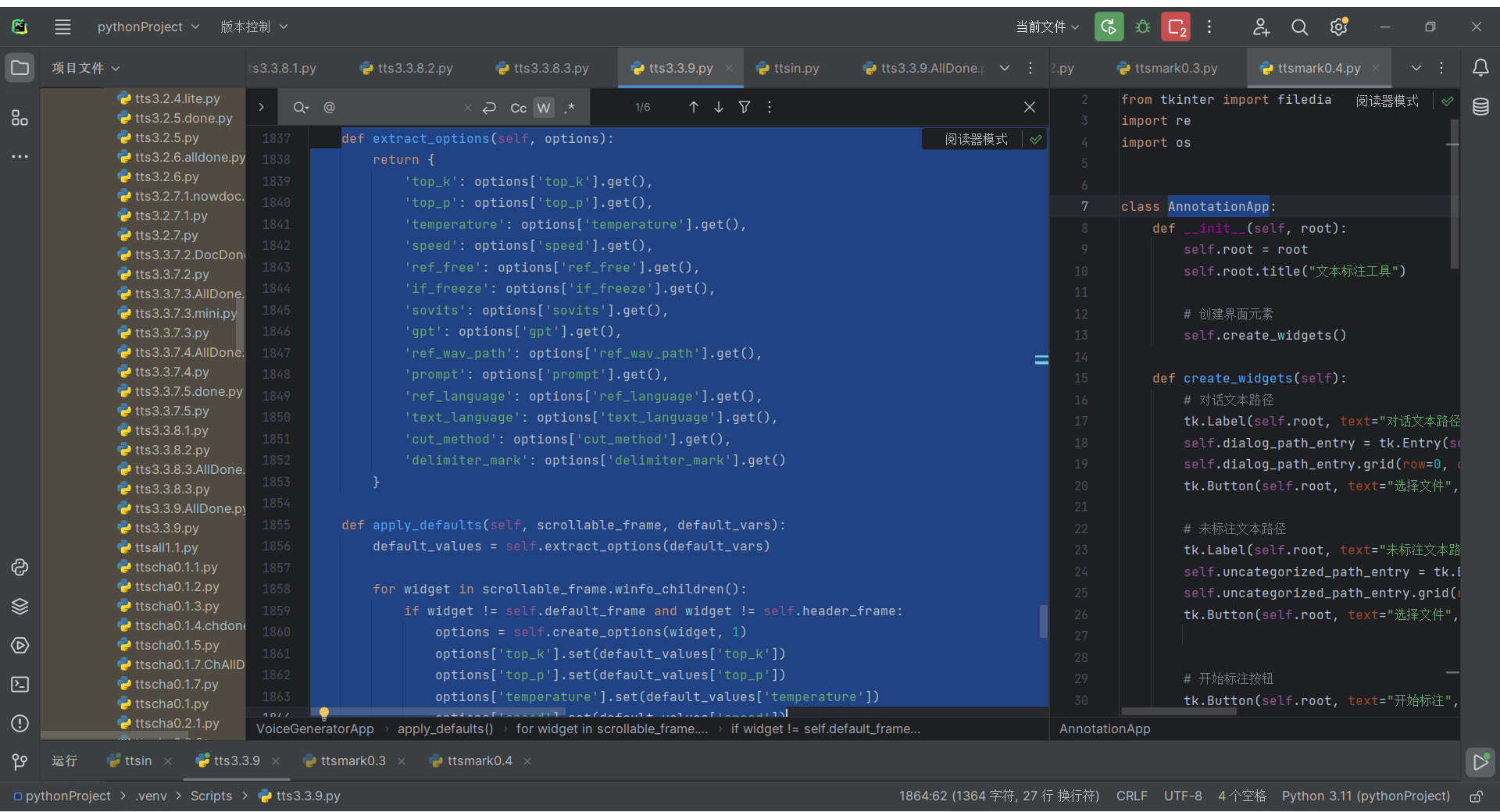Image resolution: width=1500 pixels, height=812 pixels.
Task: Expand the replace field chevron
Action: coord(262,108)
